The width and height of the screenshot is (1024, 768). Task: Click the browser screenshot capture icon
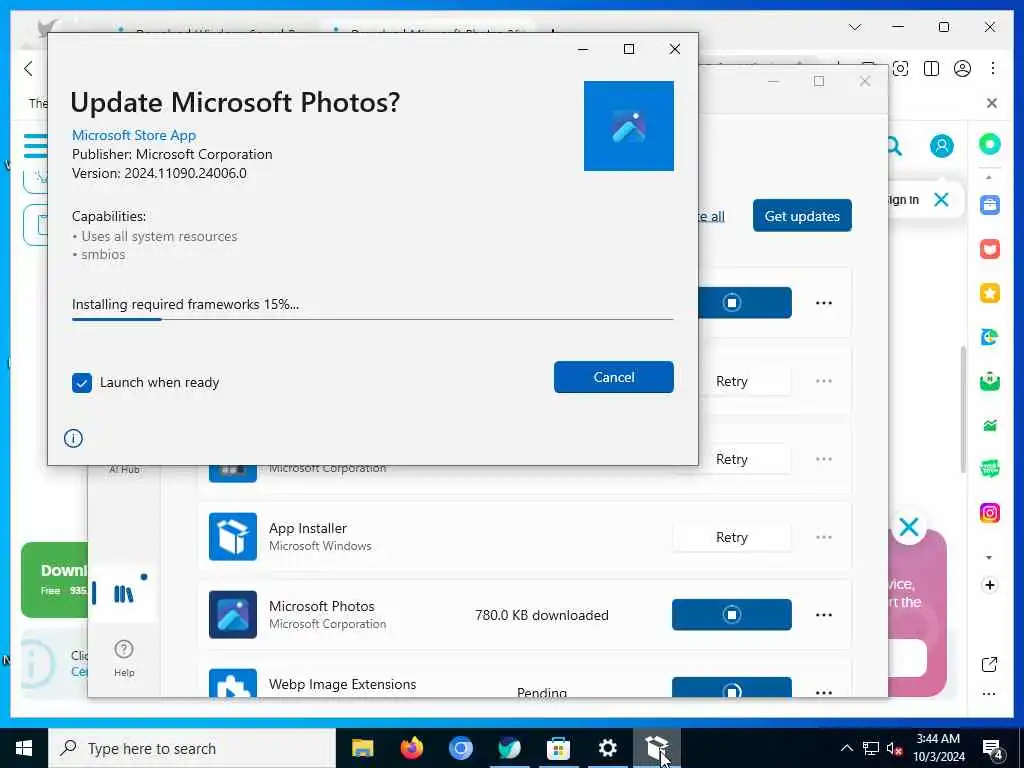pos(901,69)
